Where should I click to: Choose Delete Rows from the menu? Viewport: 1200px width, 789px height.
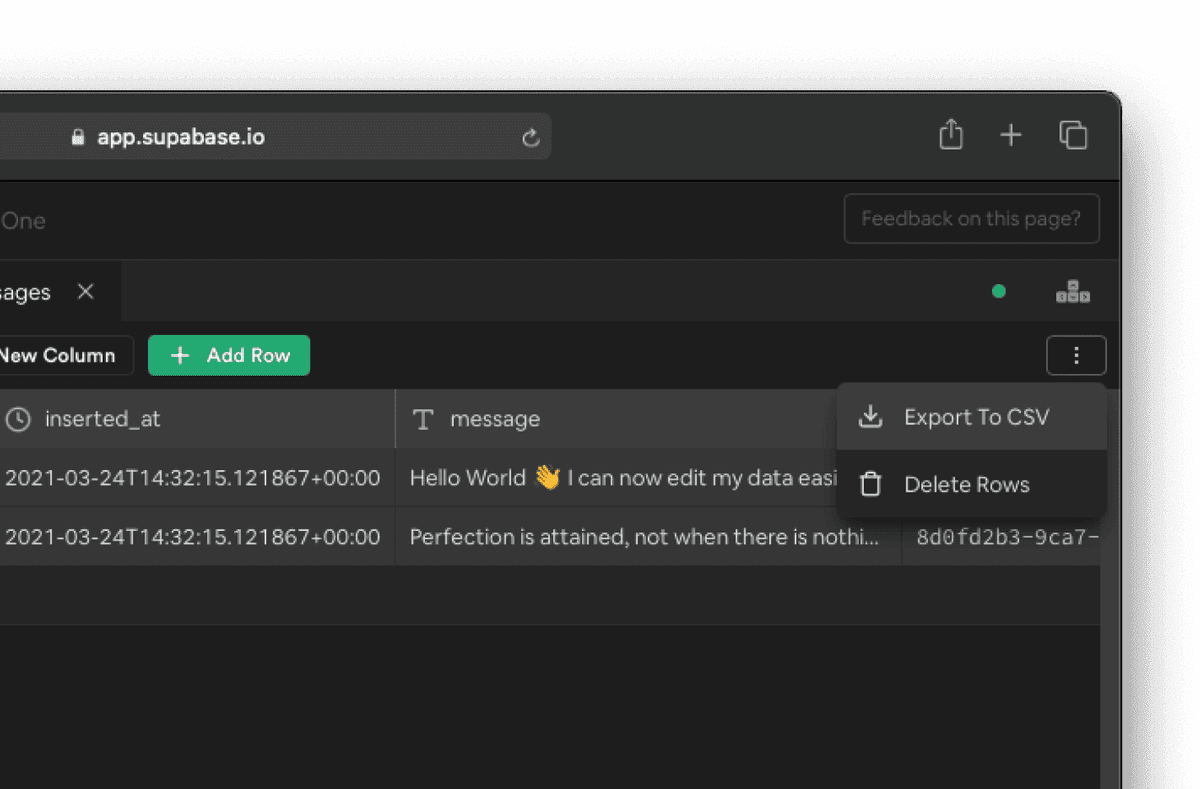click(x=966, y=484)
